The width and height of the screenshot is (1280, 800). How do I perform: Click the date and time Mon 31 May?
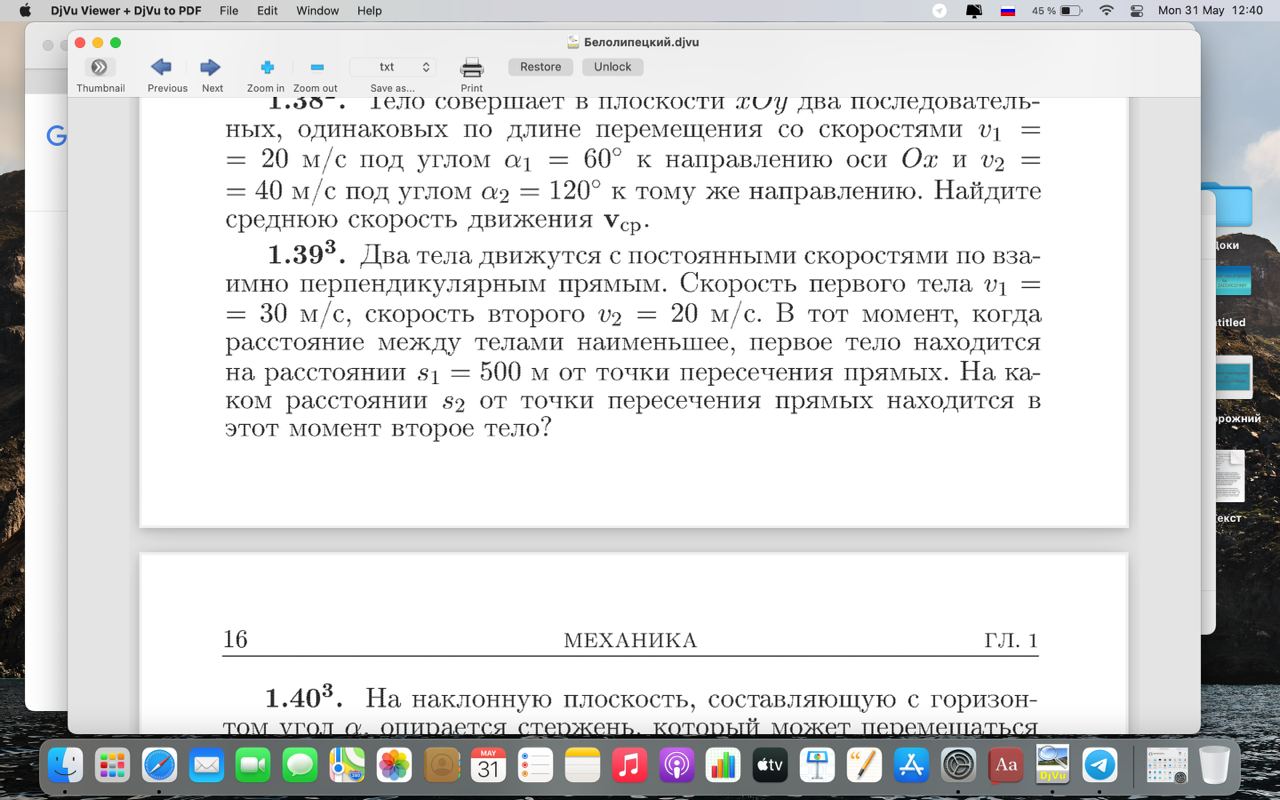pyautogui.click(x=1210, y=10)
